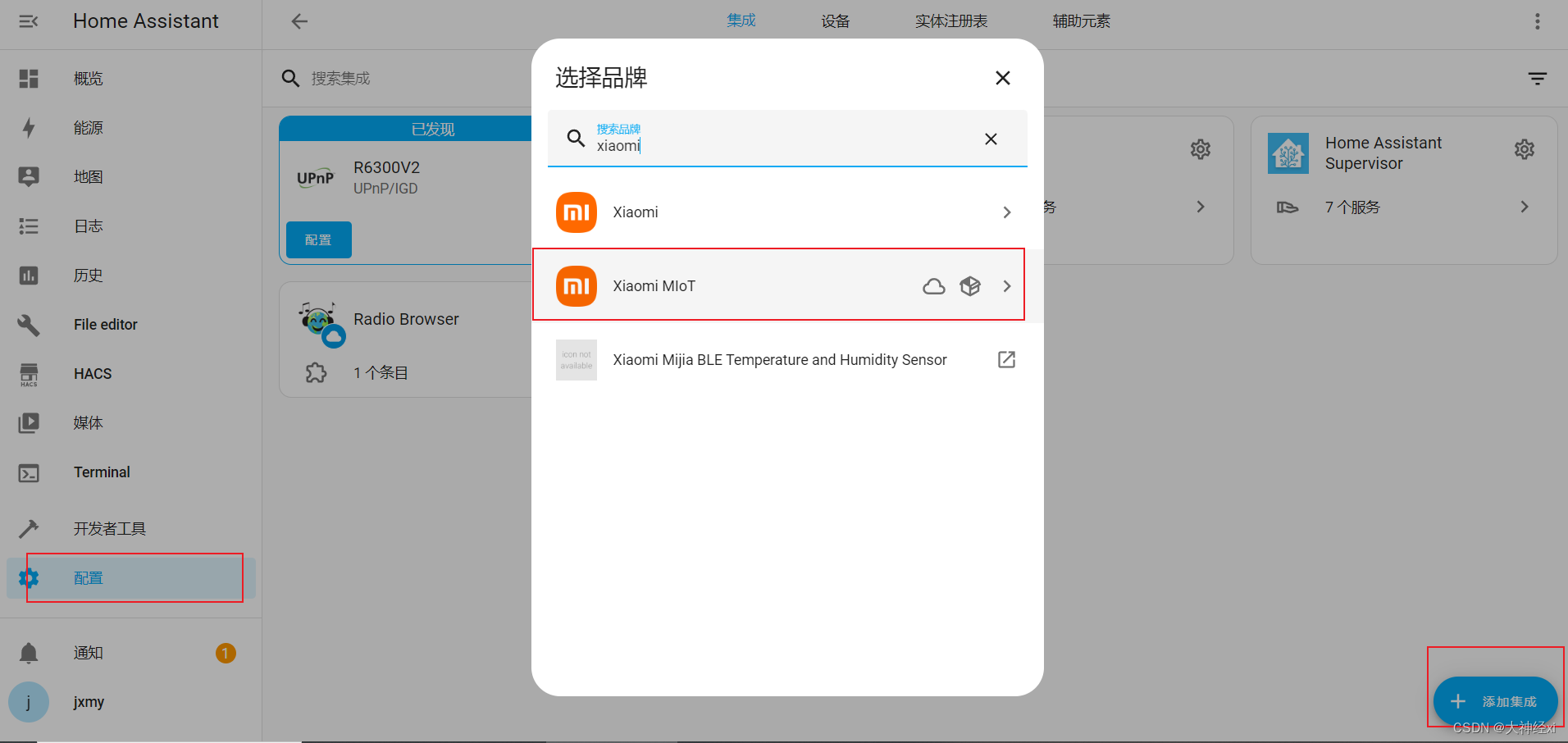Open the jxmy user profile avatar
The image size is (1568, 743).
click(29, 702)
